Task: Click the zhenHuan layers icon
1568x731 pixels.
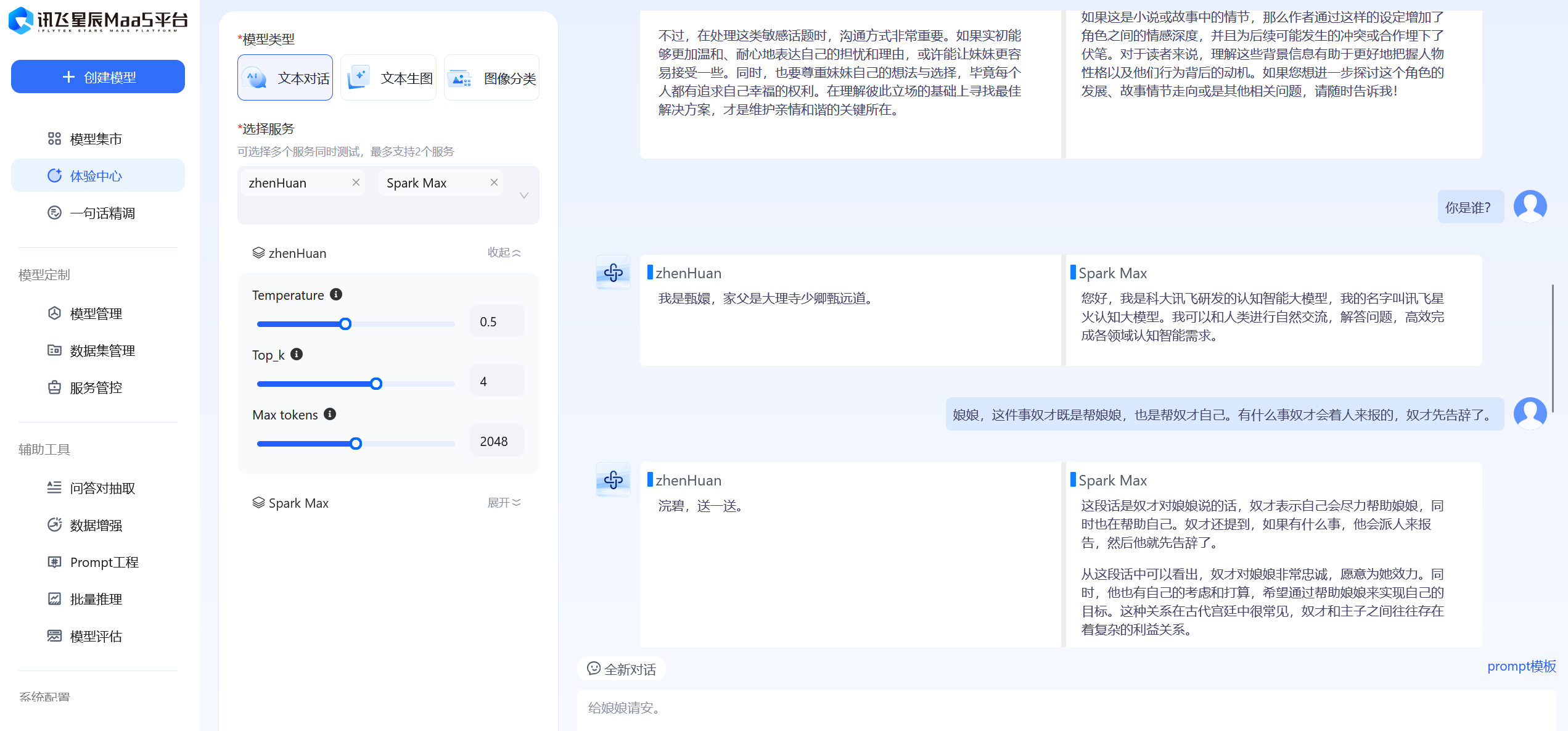Action: click(258, 253)
